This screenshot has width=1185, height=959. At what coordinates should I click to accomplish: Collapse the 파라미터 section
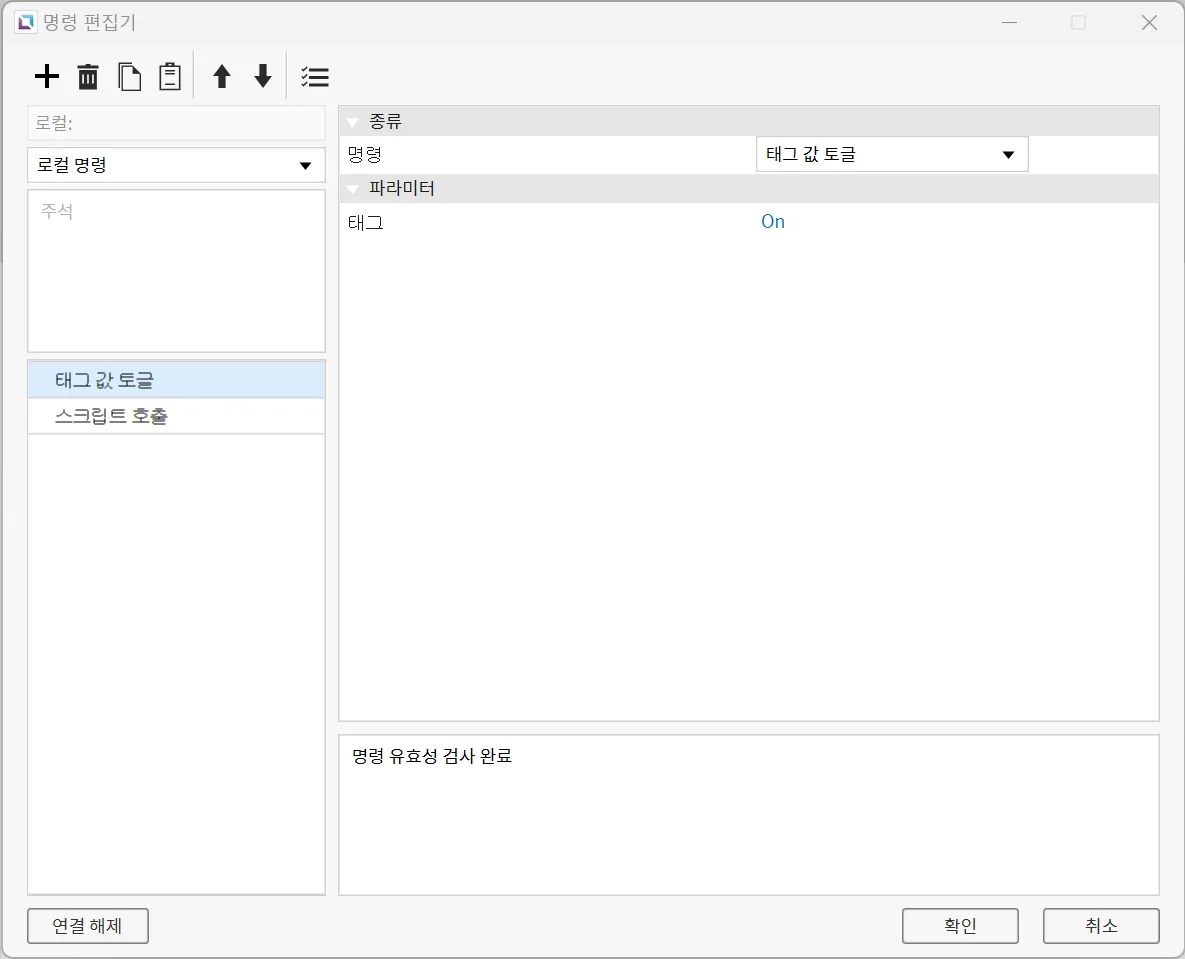pos(353,189)
